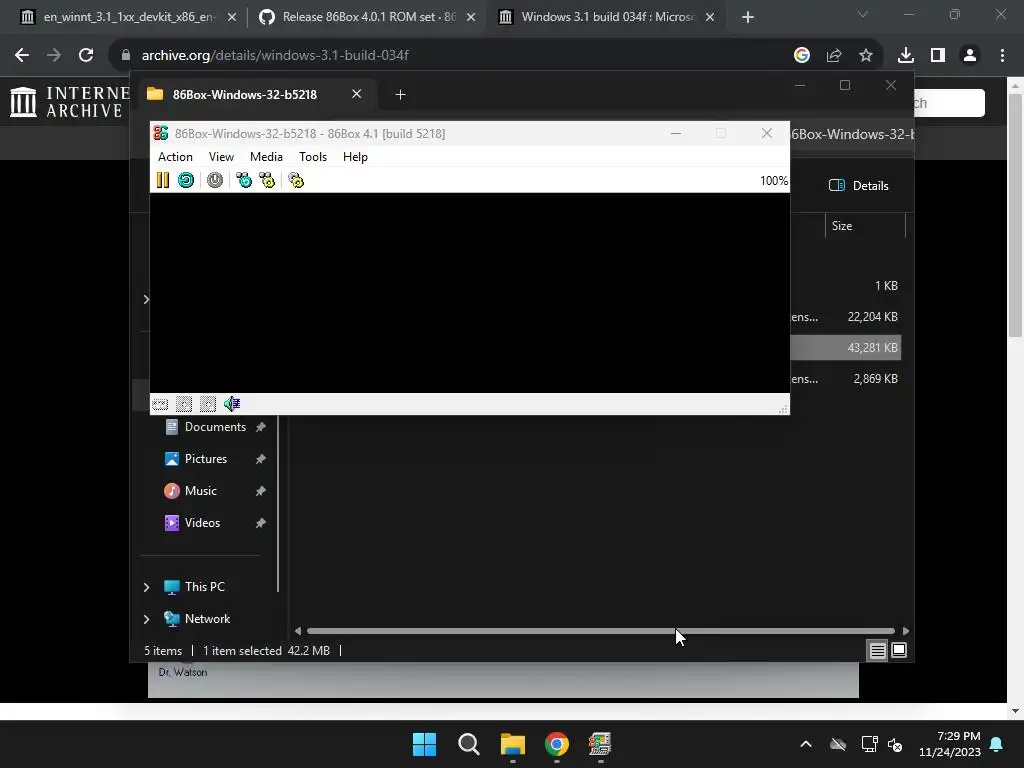Click the second floppy drive status icon
1024x768 pixels.
click(208, 404)
